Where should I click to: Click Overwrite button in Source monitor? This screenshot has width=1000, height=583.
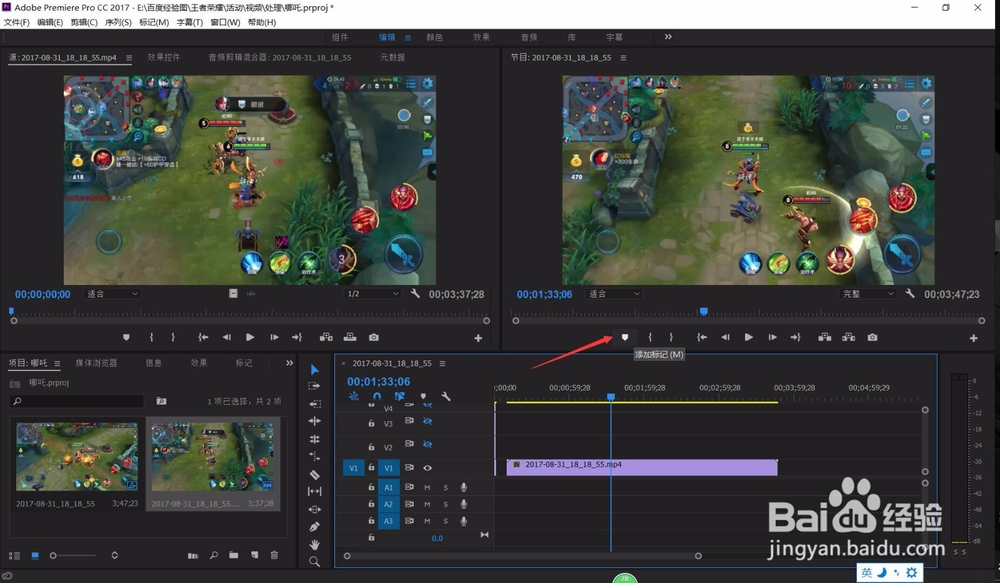click(350, 337)
